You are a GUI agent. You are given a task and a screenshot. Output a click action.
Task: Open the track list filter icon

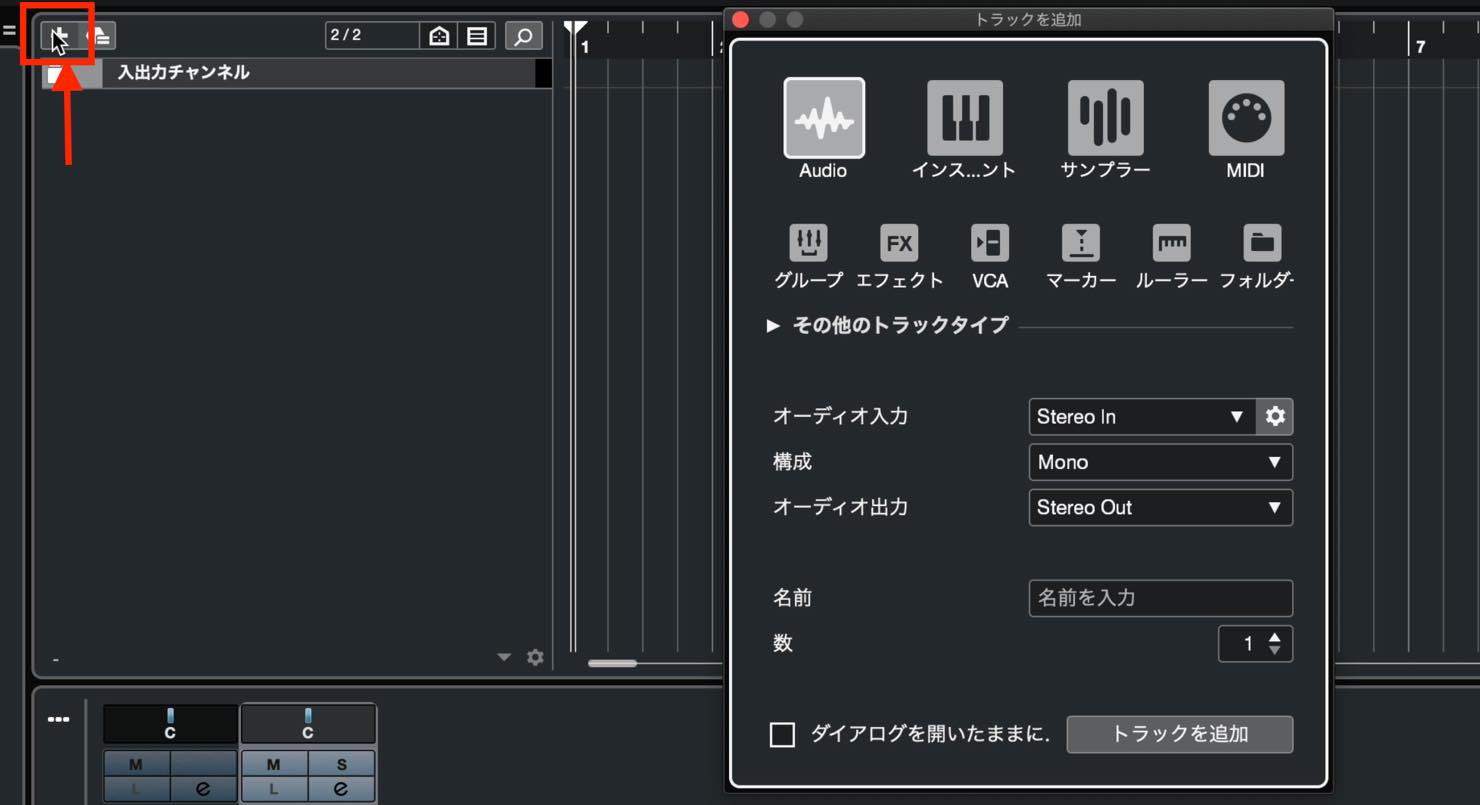[478, 36]
